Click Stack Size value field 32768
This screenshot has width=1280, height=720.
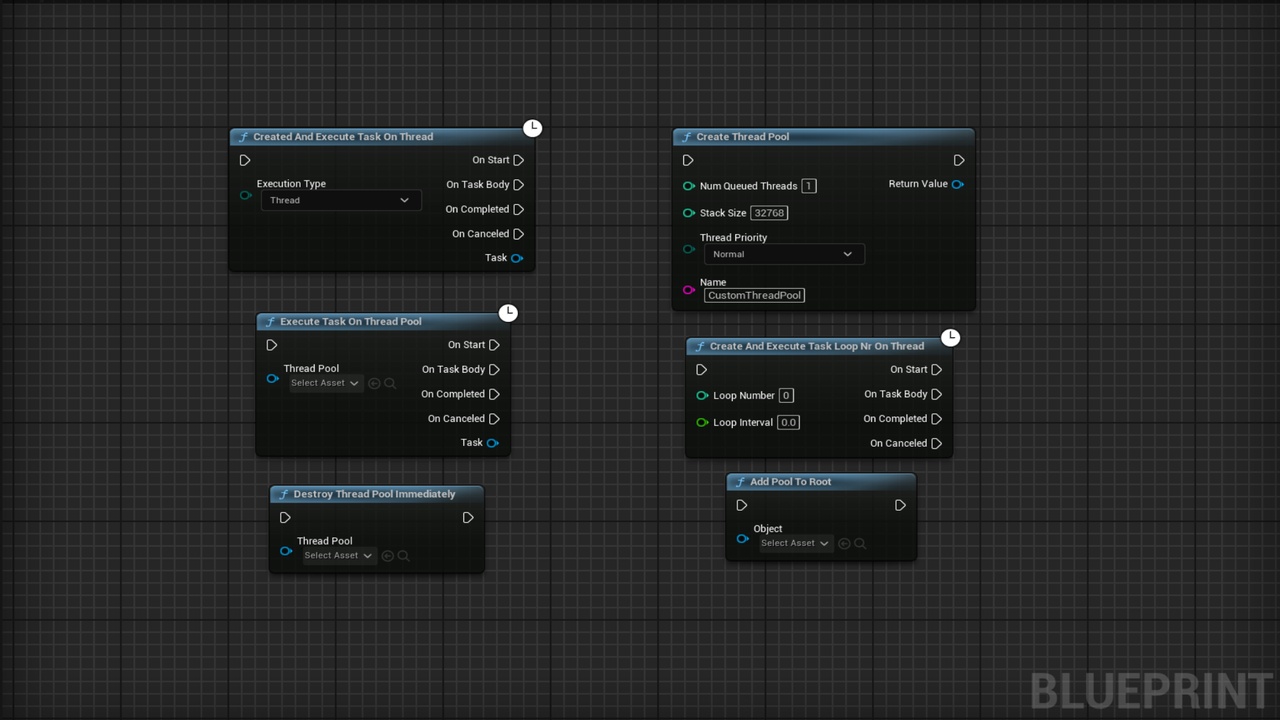(769, 213)
